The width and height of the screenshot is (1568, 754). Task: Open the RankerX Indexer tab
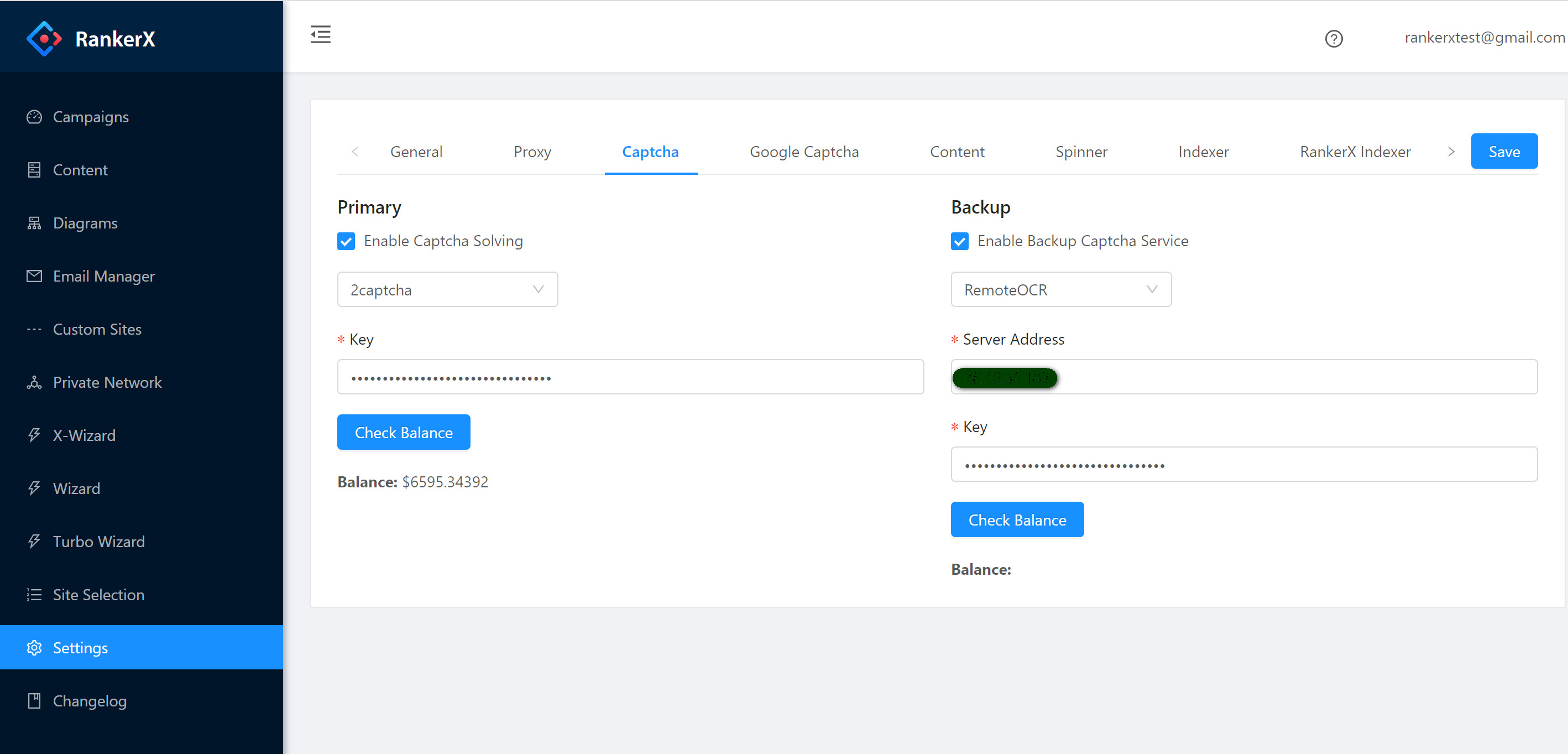click(1355, 152)
